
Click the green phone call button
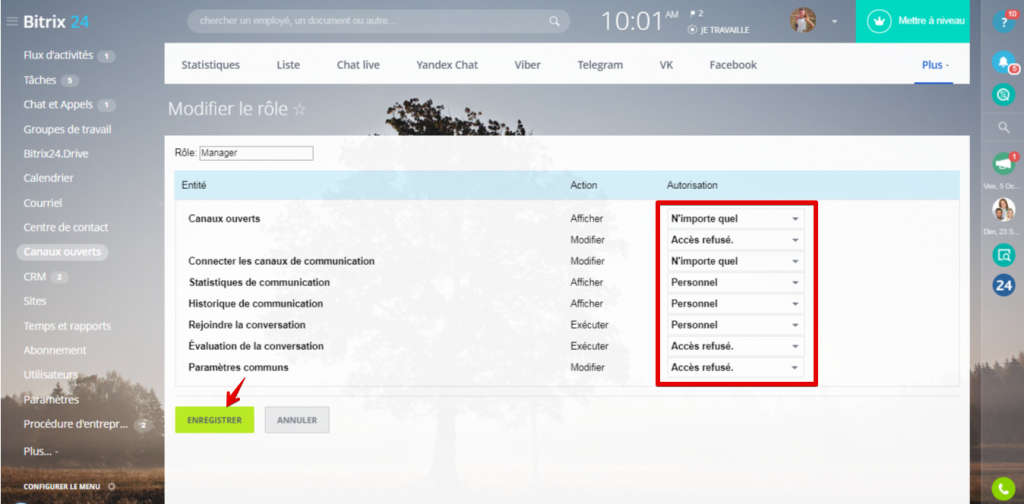(1004, 489)
